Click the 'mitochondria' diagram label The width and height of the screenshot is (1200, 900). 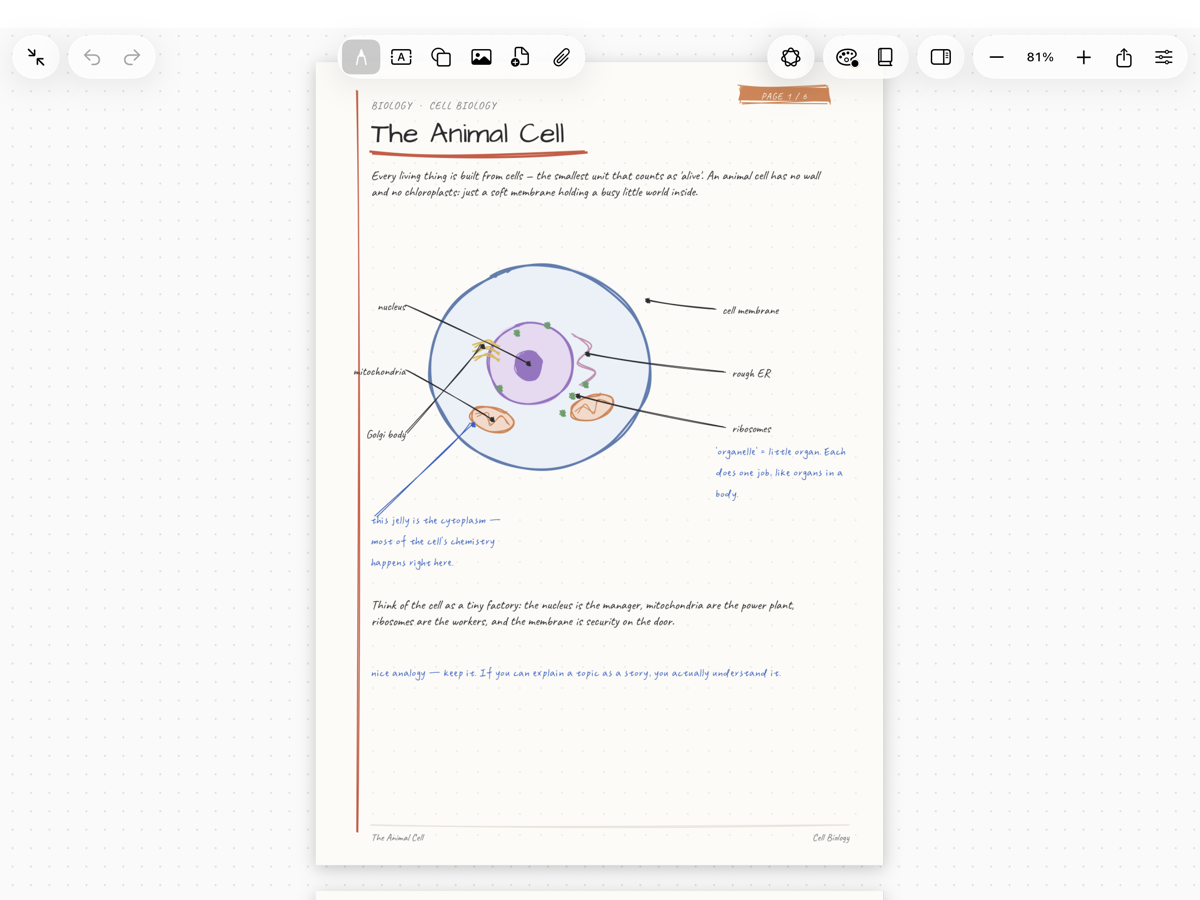tap(380, 372)
